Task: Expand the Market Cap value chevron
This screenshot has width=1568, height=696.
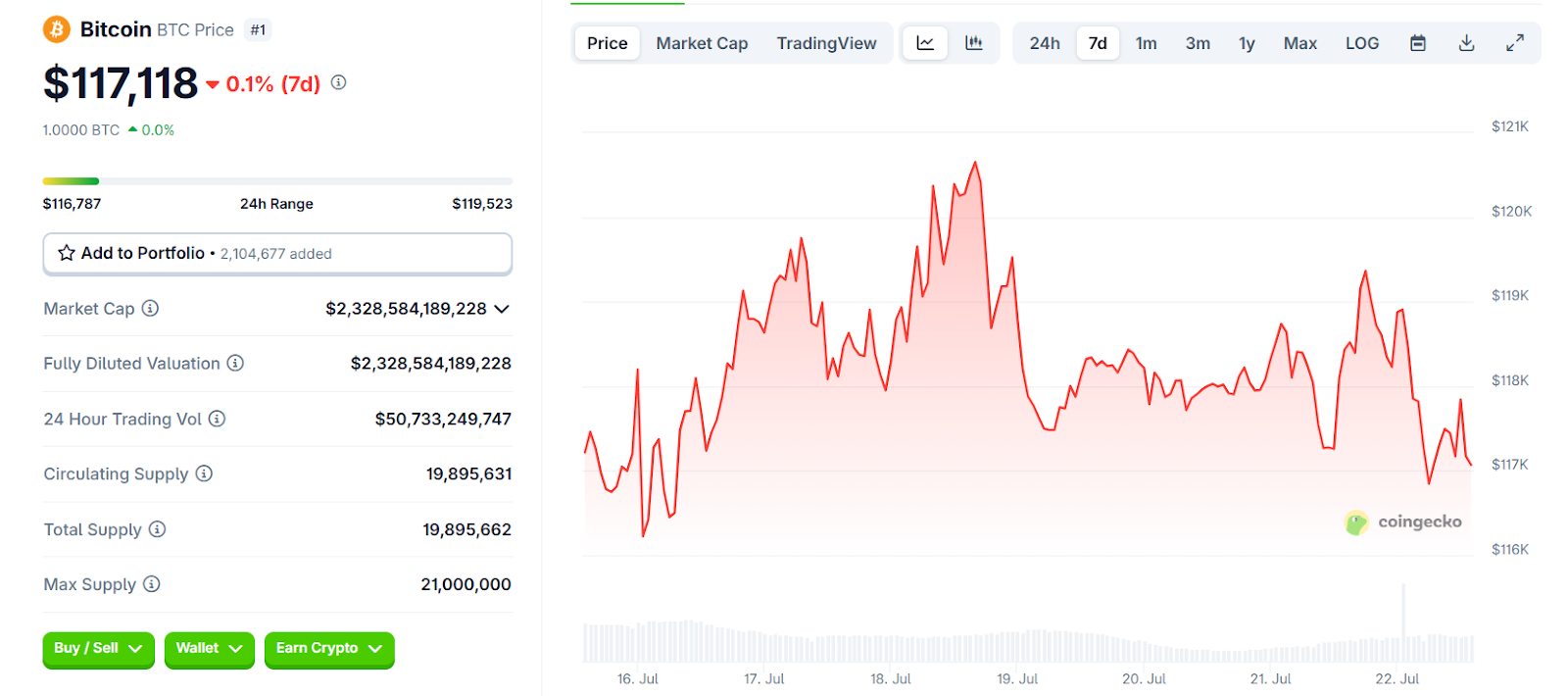Action: (502, 309)
